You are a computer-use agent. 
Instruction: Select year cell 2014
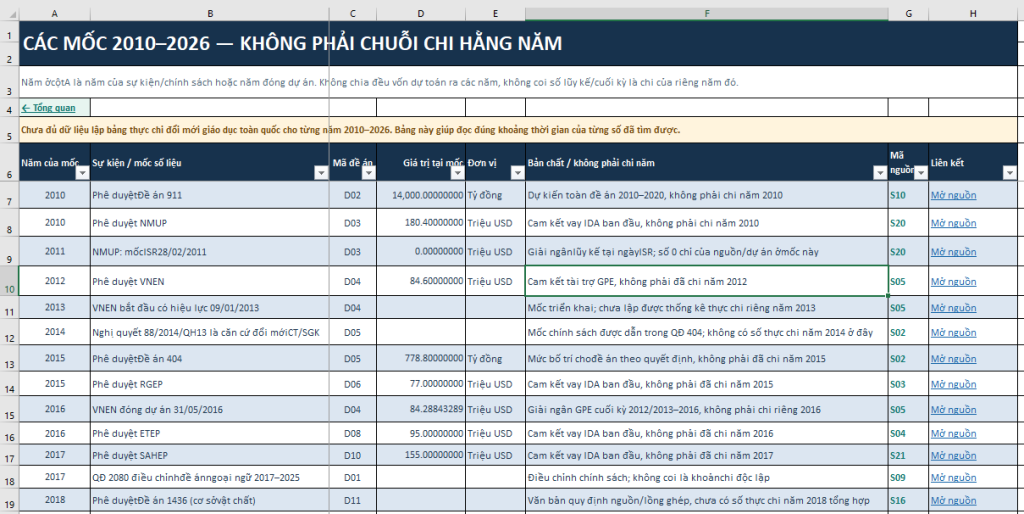point(55,332)
